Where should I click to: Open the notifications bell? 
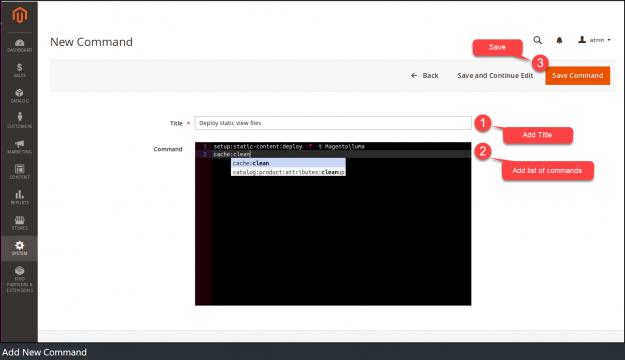click(x=559, y=40)
